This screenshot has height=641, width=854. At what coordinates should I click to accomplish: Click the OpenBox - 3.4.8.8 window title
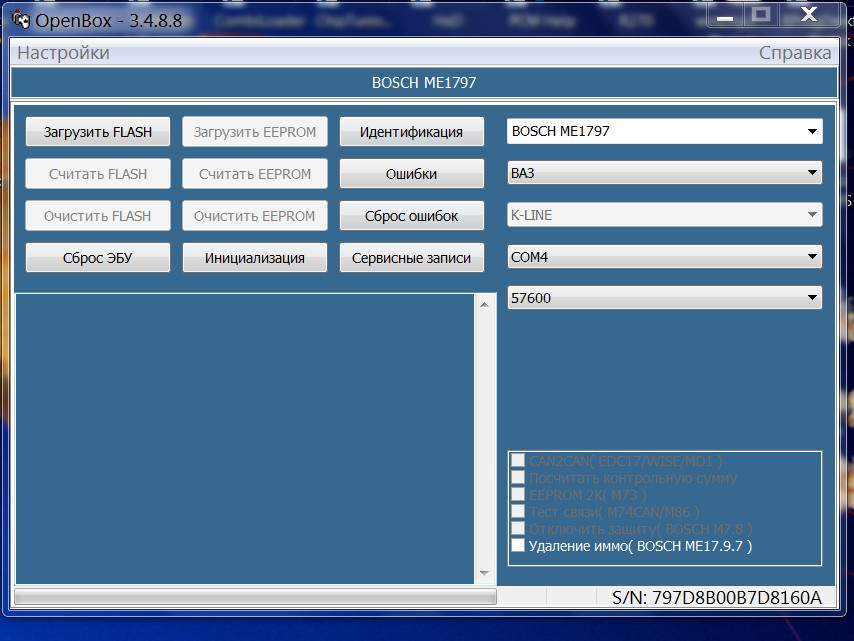(108, 21)
